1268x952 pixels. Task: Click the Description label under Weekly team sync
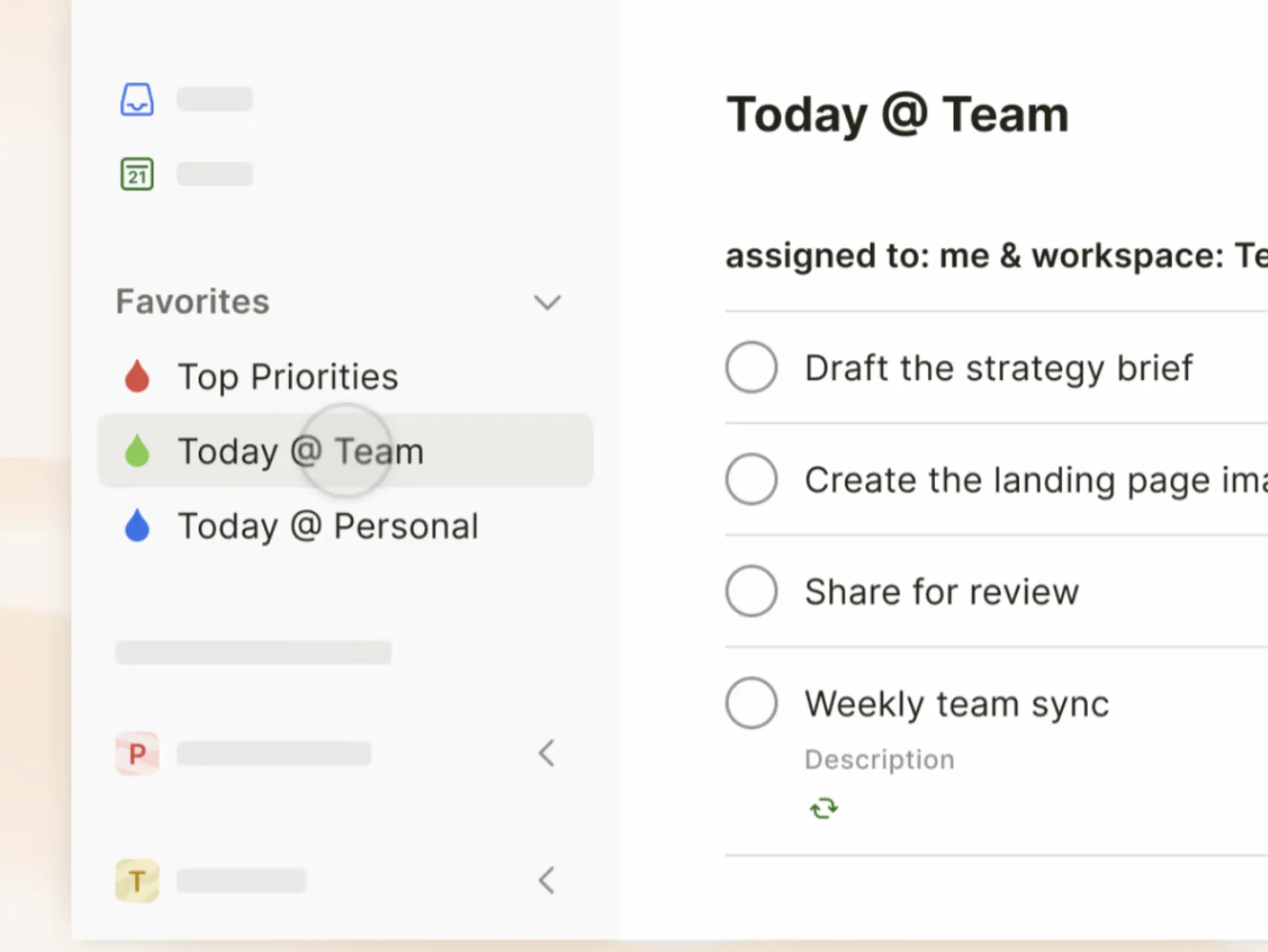point(879,759)
